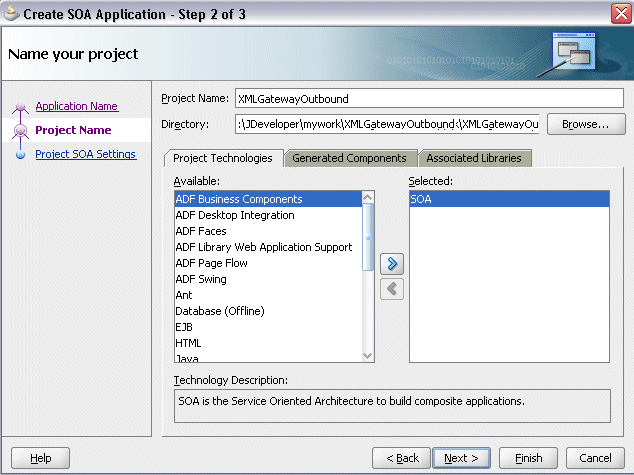Viewport: 634px width, 475px height.
Task: Select ADF Desktop Integration item
Action: 268,215
